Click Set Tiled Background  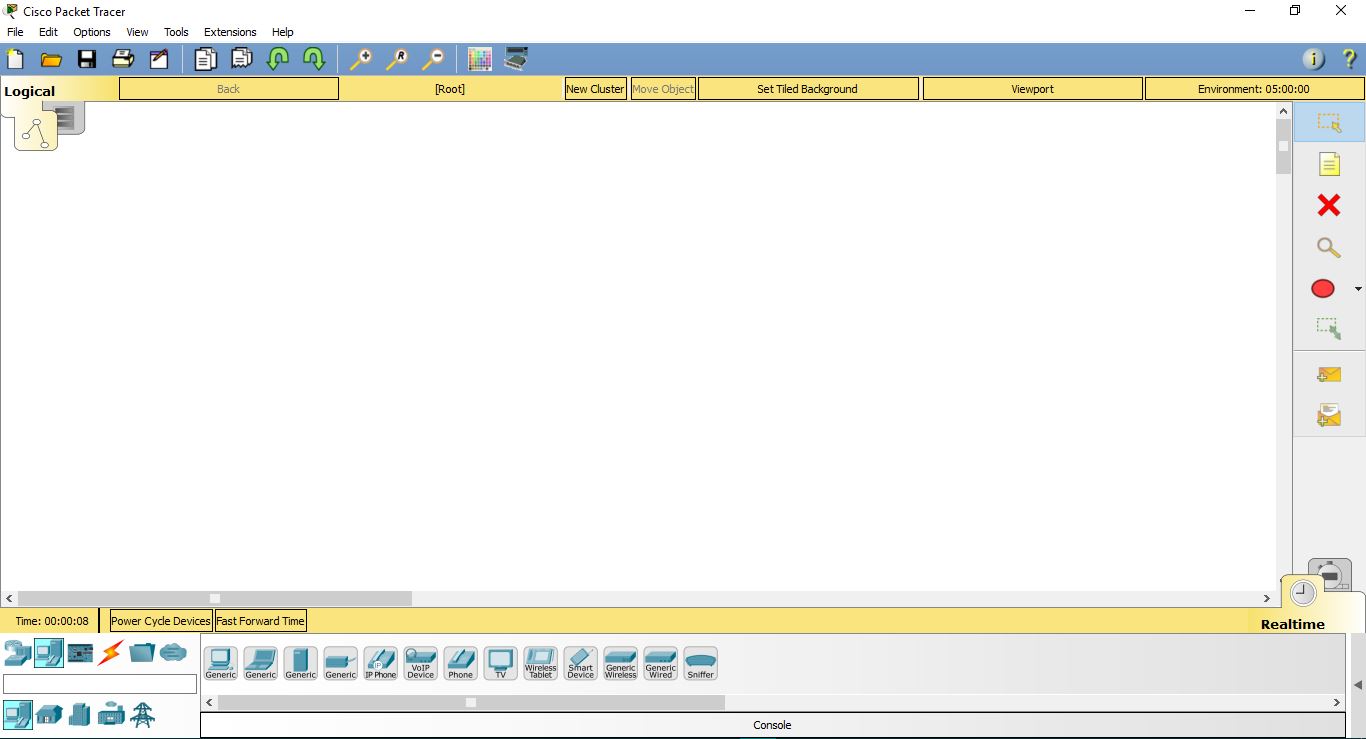coord(808,89)
